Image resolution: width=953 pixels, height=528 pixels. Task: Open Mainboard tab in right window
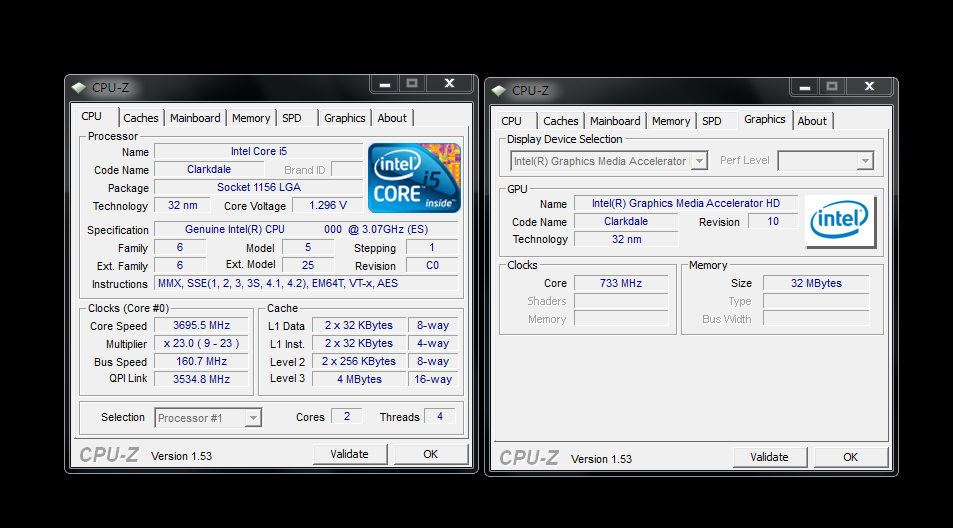[x=615, y=121]
